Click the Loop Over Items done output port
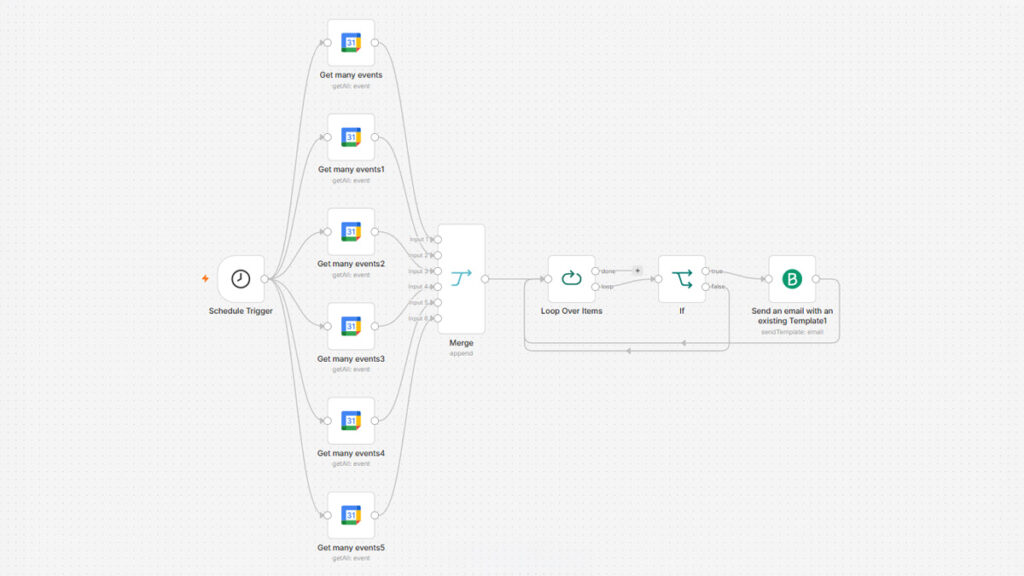Image resolution: width=1024 pixels, height=576 pixels. pyautogui.click(x=596, y=271)
